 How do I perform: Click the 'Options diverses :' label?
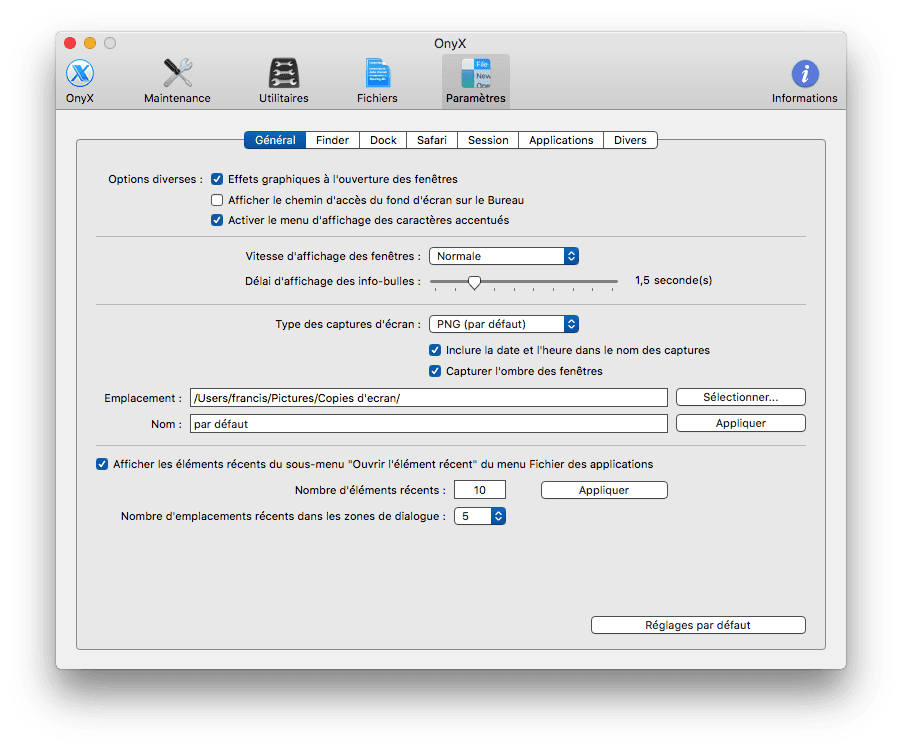155,179
